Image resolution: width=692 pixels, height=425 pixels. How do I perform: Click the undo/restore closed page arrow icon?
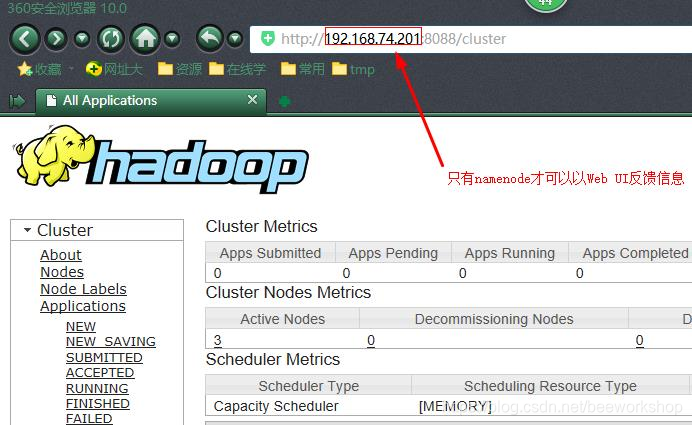pos(210,39)
